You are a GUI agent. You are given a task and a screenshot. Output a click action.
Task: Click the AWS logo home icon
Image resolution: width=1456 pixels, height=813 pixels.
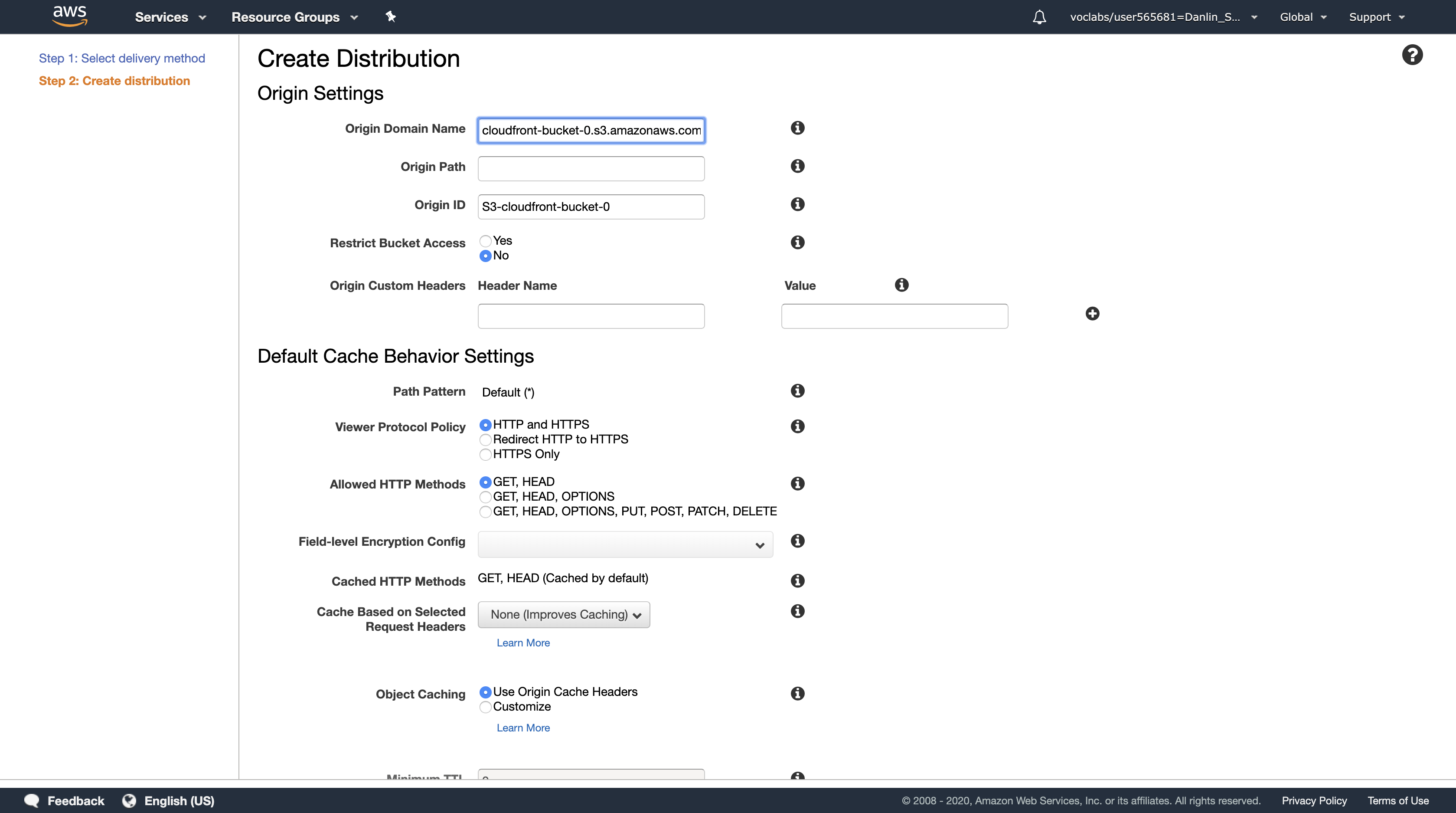pyautogui.click(x=69, y=16)
